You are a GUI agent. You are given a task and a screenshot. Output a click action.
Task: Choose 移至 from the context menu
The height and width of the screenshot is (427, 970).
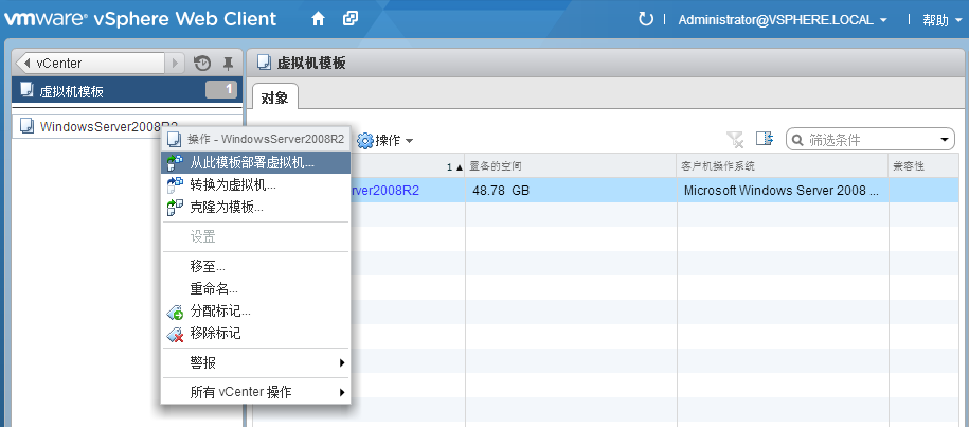coord(256,267)
